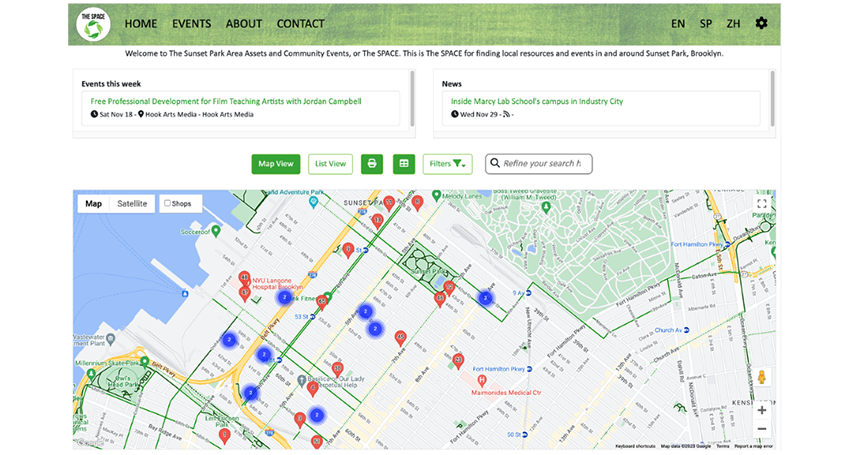Zoom in on the map
850x455 pixels.
(761, 410)
